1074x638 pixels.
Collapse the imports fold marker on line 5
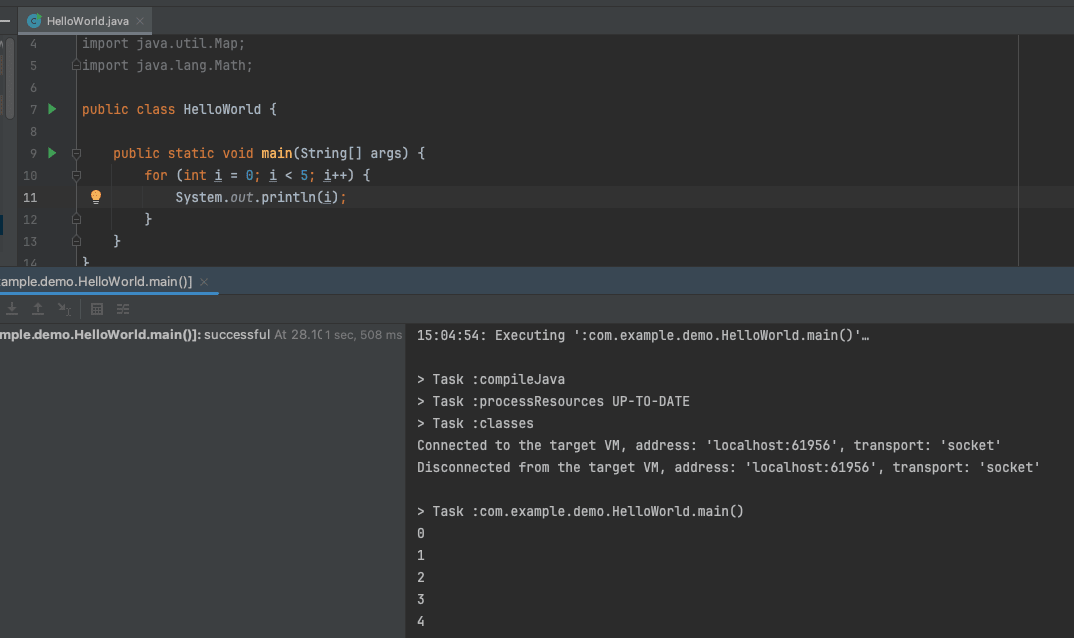[76, 66]
